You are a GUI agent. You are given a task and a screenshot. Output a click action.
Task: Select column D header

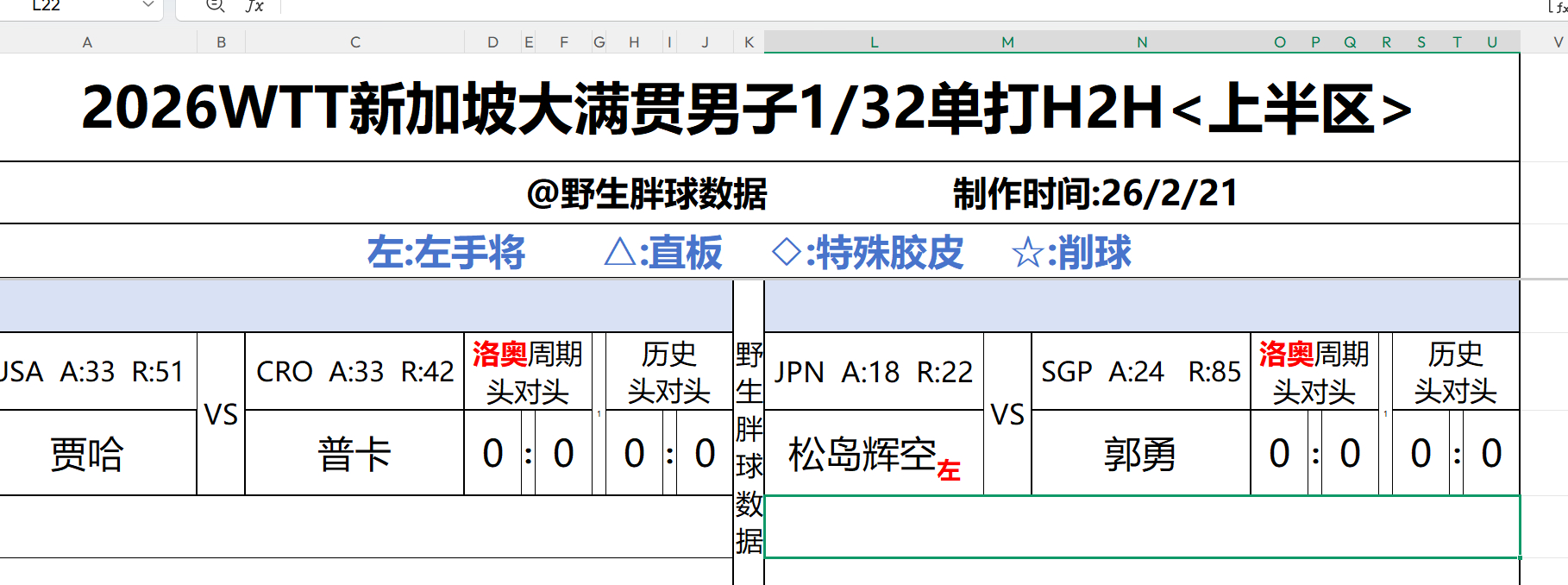point(492,41)
